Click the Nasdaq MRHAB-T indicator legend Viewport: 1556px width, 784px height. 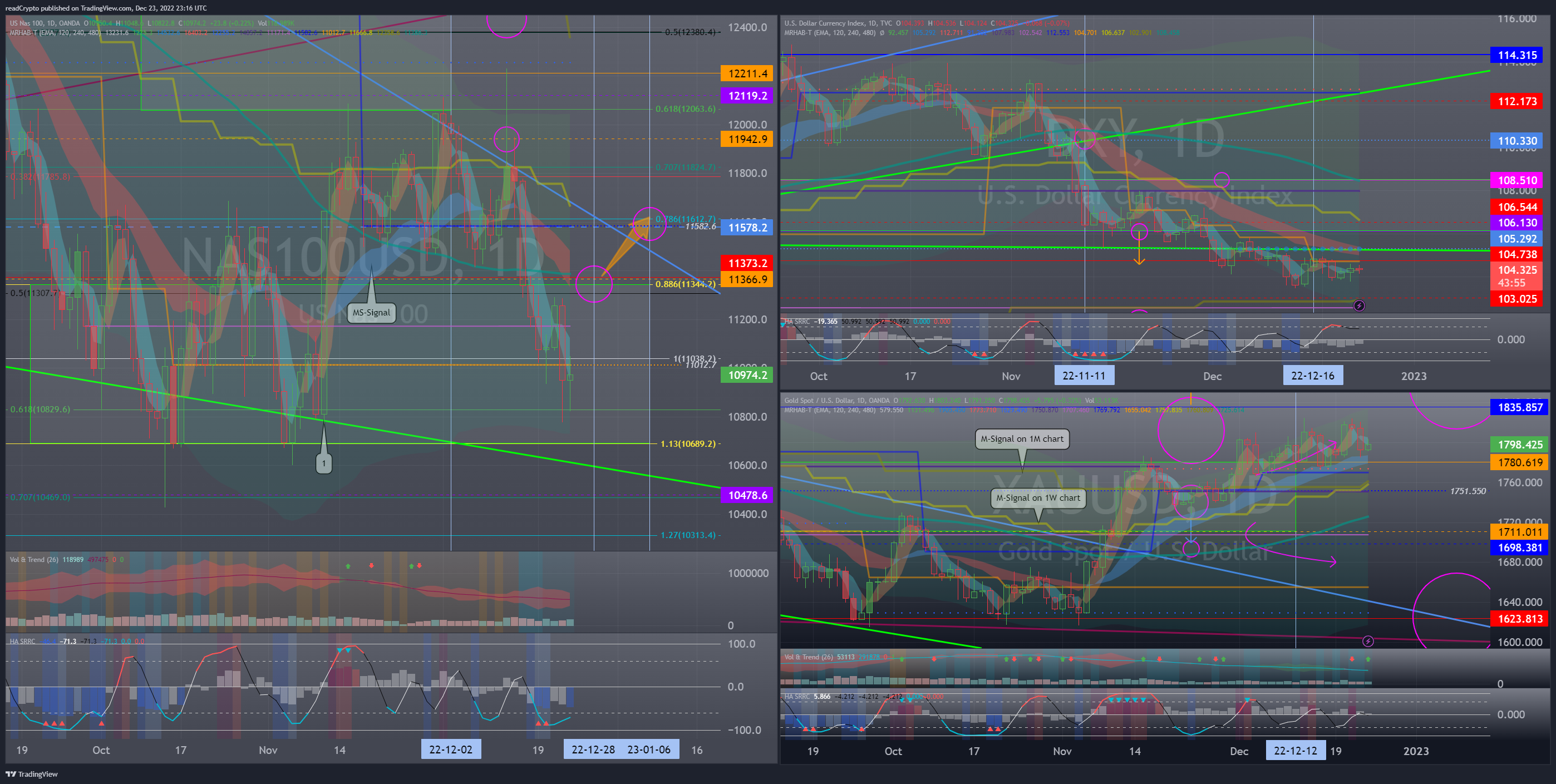(55, 33)
